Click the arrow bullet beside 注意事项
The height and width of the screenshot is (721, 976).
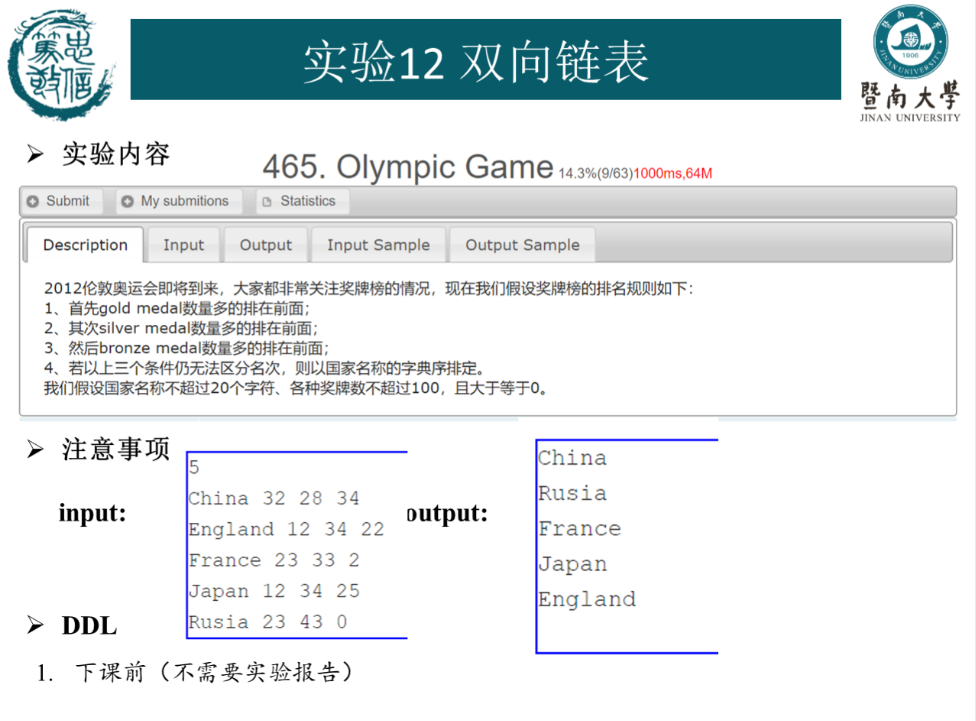[x=36, y=450]
